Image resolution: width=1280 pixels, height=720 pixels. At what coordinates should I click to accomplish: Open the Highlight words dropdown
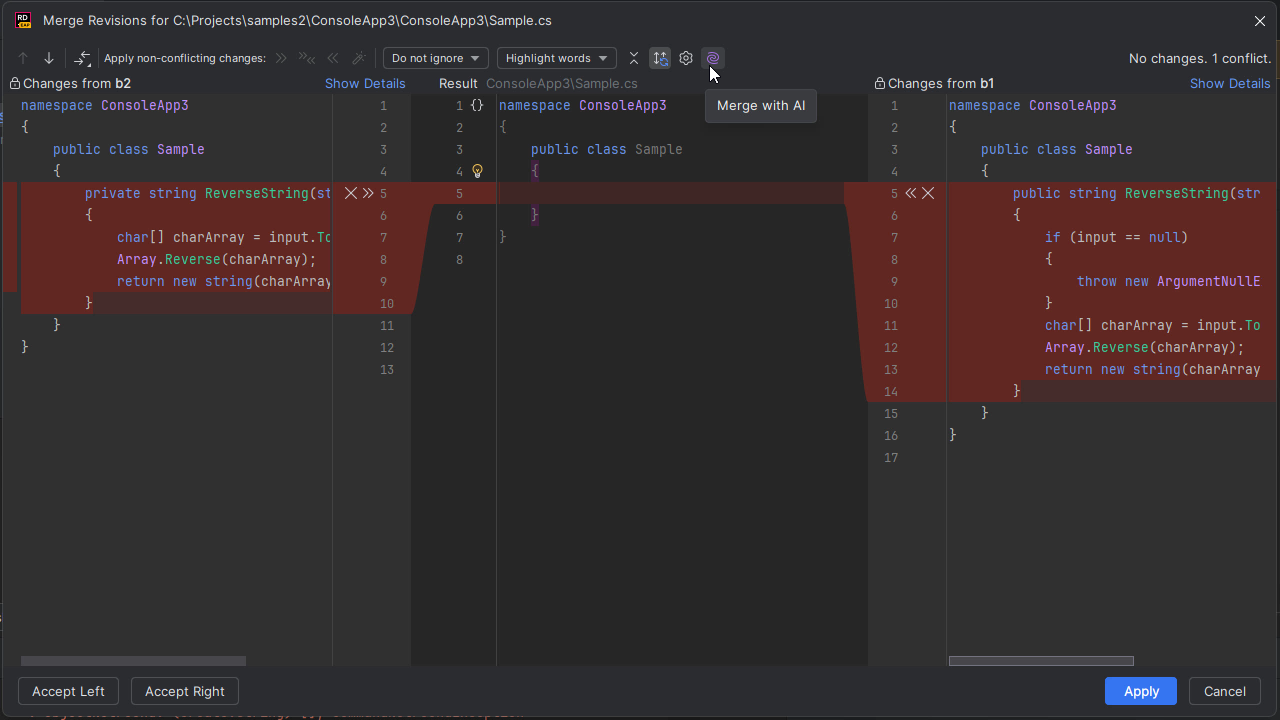556,58
